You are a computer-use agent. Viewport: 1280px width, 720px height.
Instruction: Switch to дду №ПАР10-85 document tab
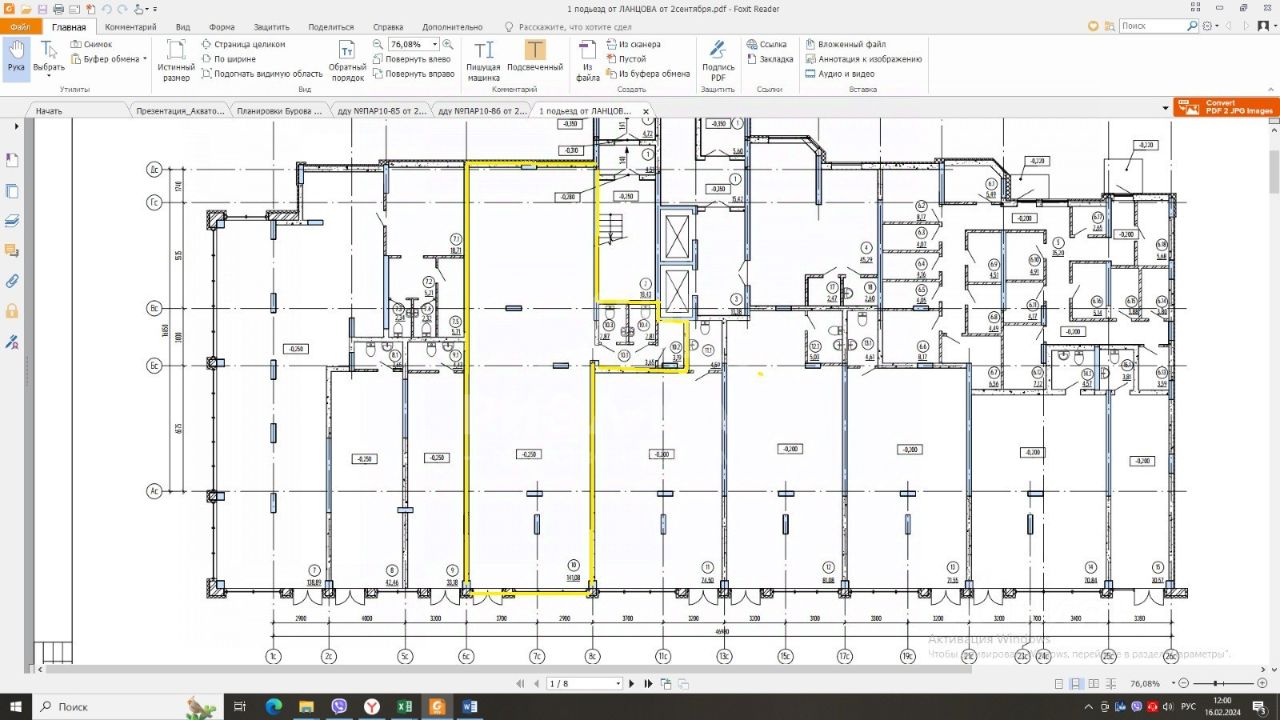(381, 111)
